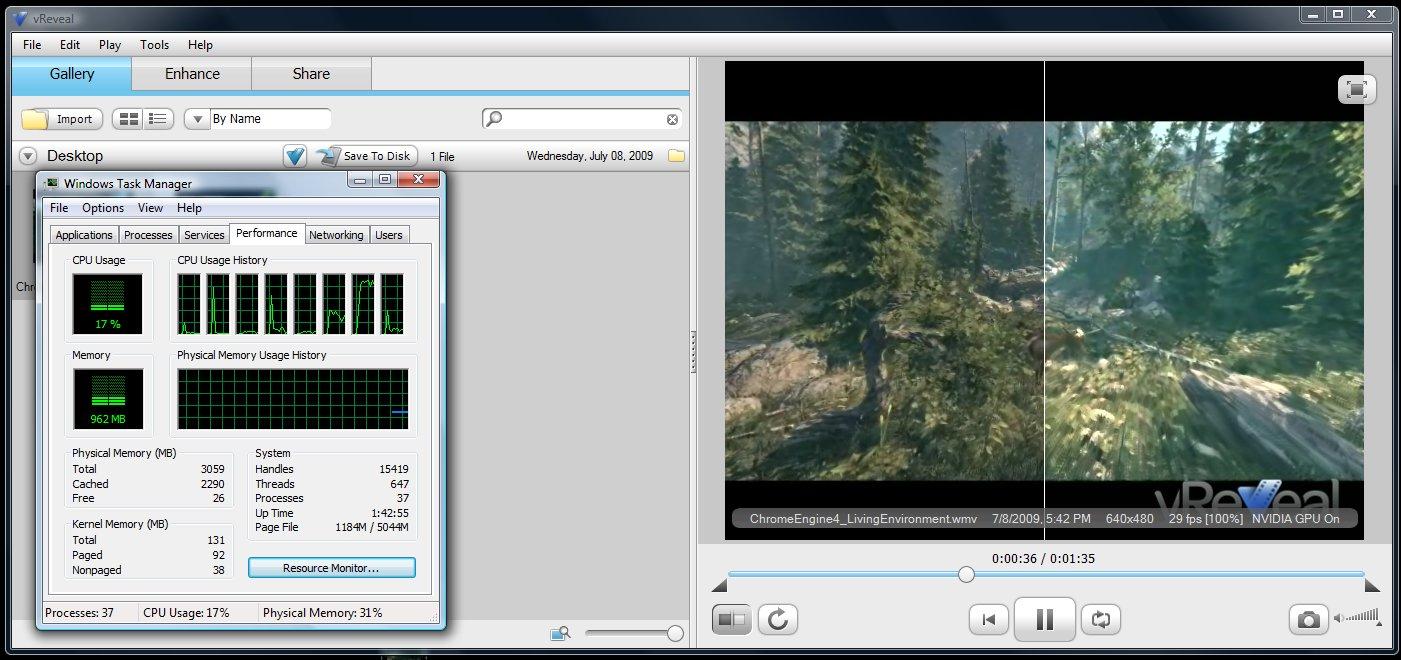Image resolution: width=1401 pixels, height=660 pixels.
Task: Pause the video playback
Action: [1044, 620]
